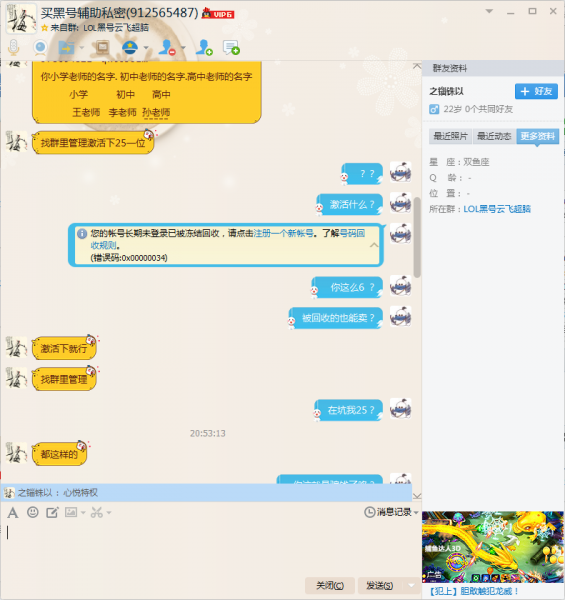This screenshot has width=565, height=600.
Task: Click the 注册一个新帐号 link in the message
Action: [283, 233]
